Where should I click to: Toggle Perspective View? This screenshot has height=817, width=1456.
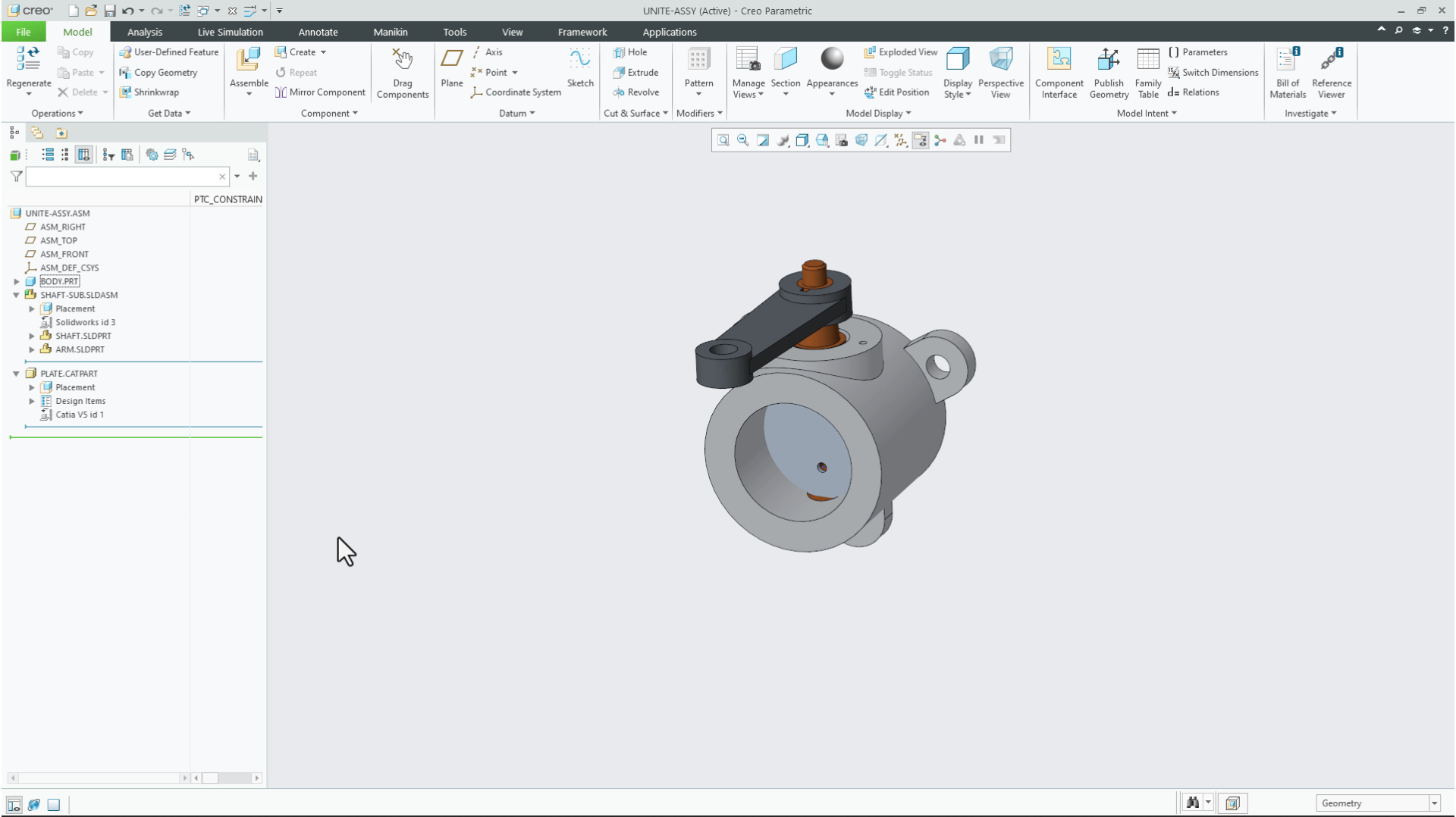point(1001,73)
